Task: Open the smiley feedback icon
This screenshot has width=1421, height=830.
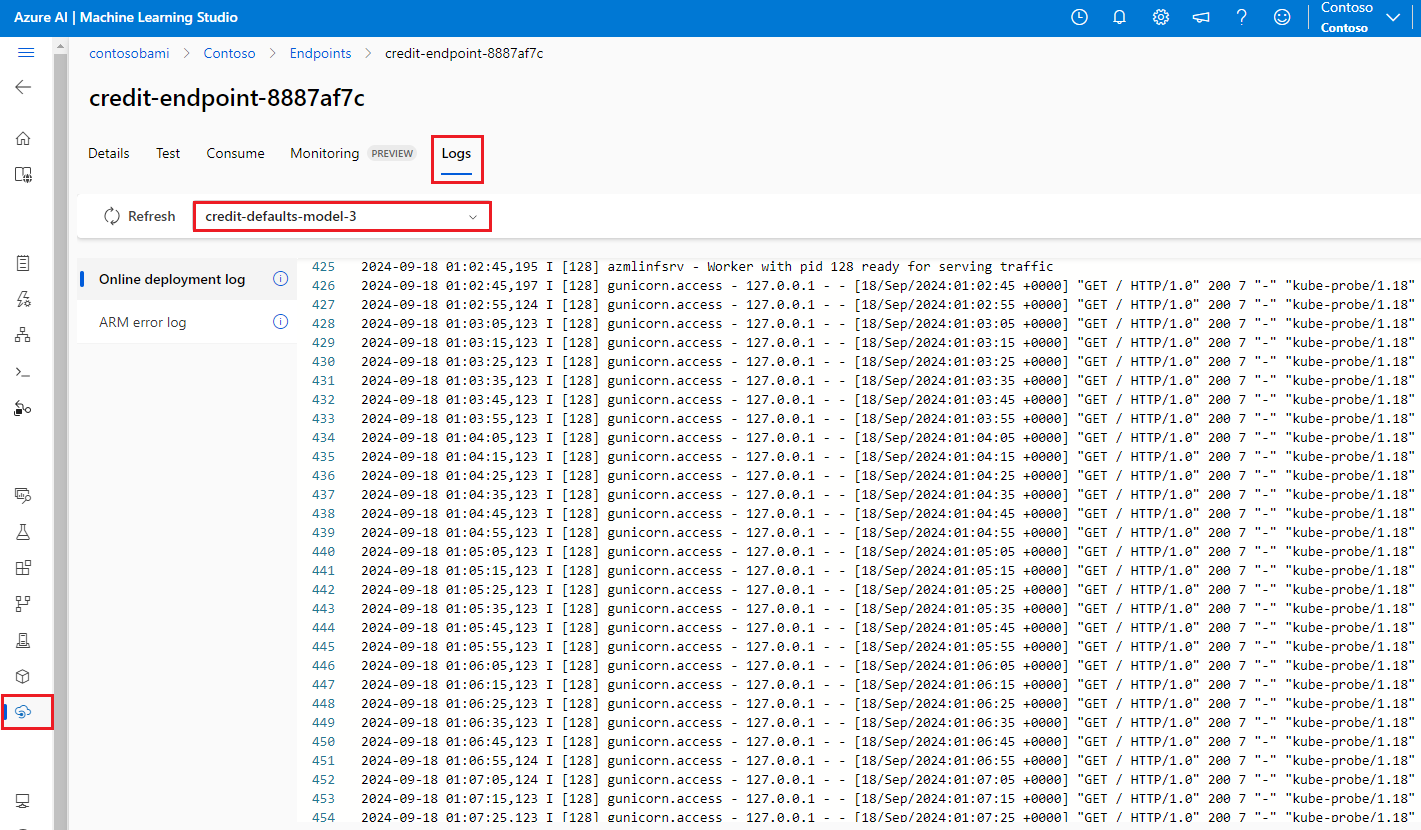Action: click(x=1281, y=17)
